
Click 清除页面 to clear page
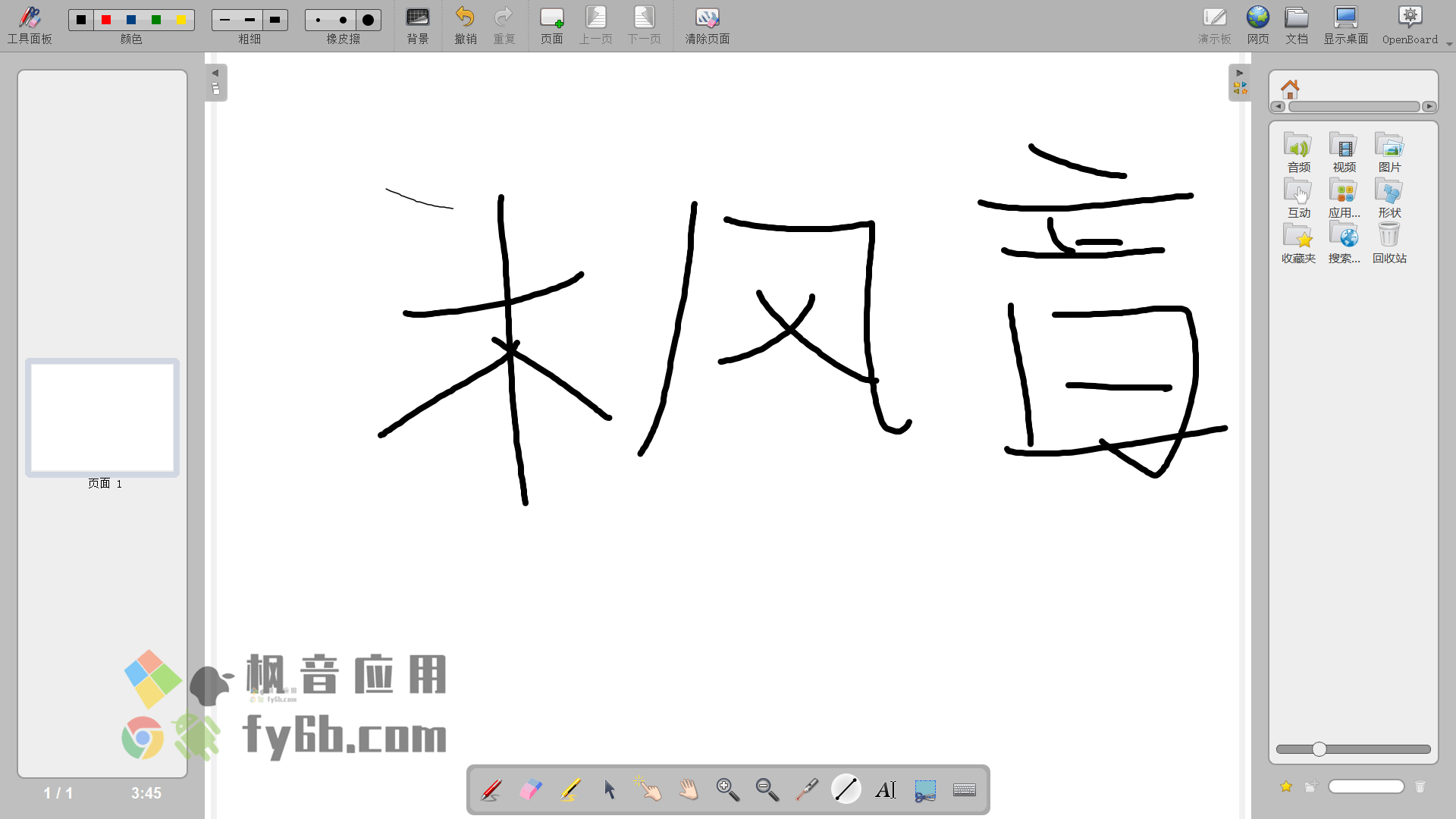(x=708, y=26)
